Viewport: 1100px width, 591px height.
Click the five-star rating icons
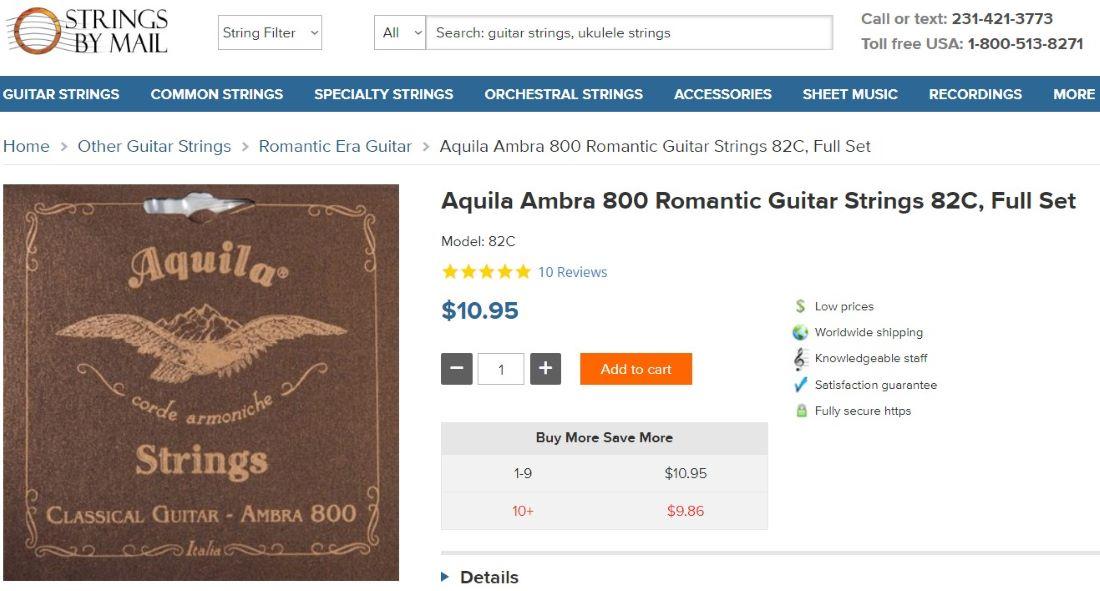pos(486,272)
